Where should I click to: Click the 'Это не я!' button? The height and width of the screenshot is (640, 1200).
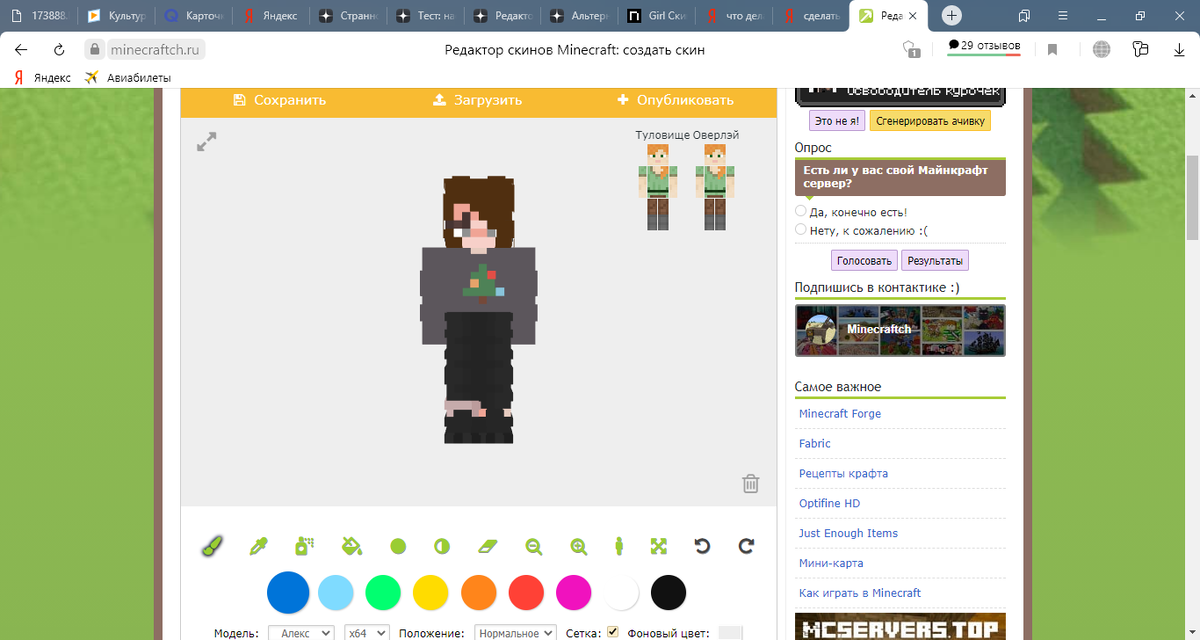tap(837, 121)
